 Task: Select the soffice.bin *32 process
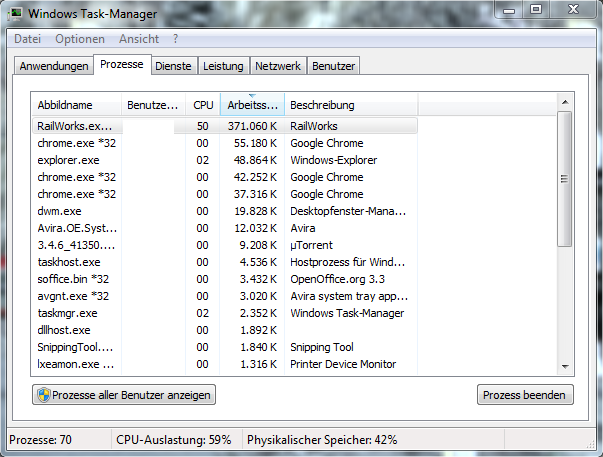pyautogui.click(x=225, y=279)
